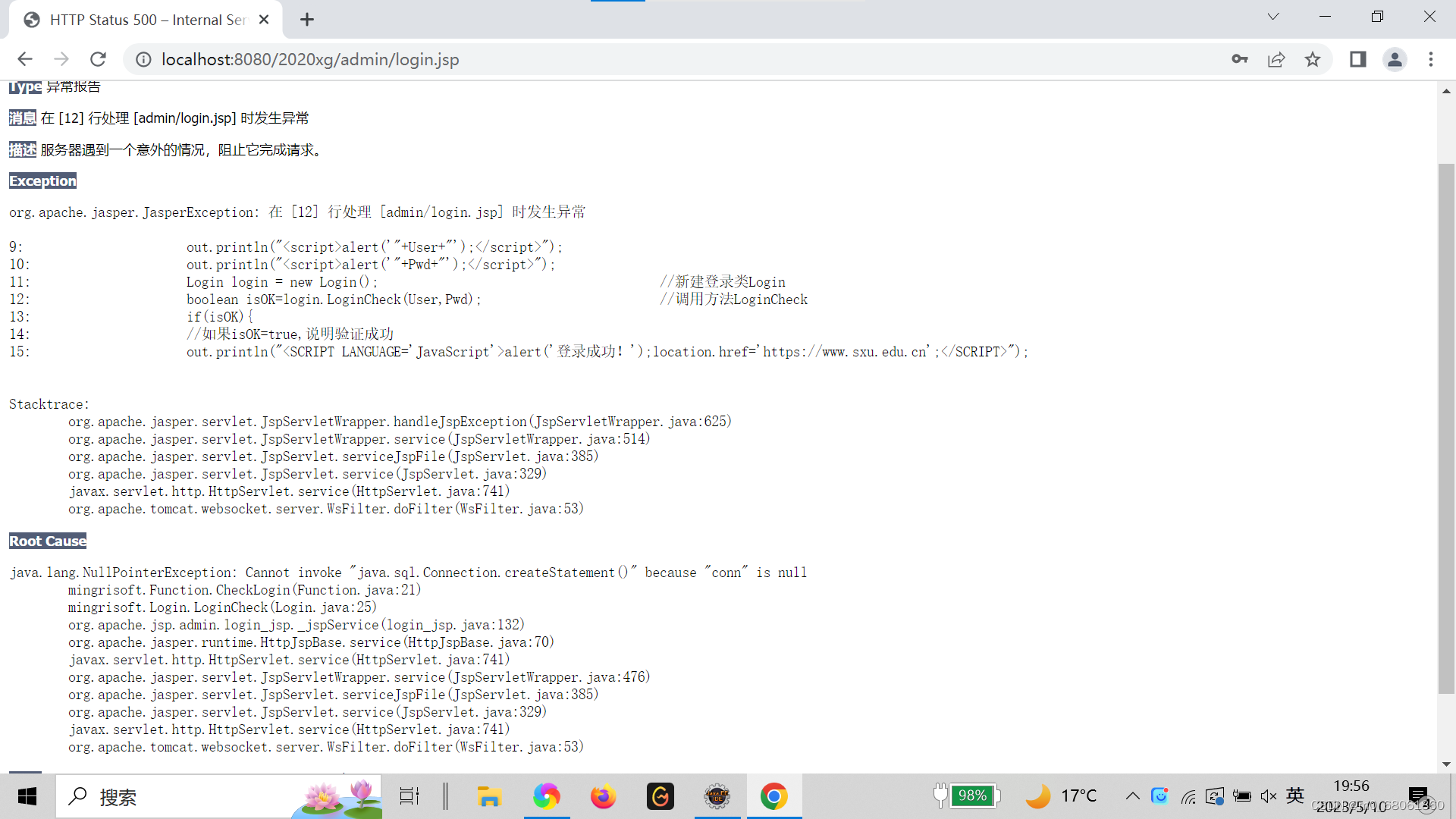This screenshot has height=819, width=1456.
Task: Close the HTTP Status 500 tab
Action: pyautogui.click(x=264, y=20)
